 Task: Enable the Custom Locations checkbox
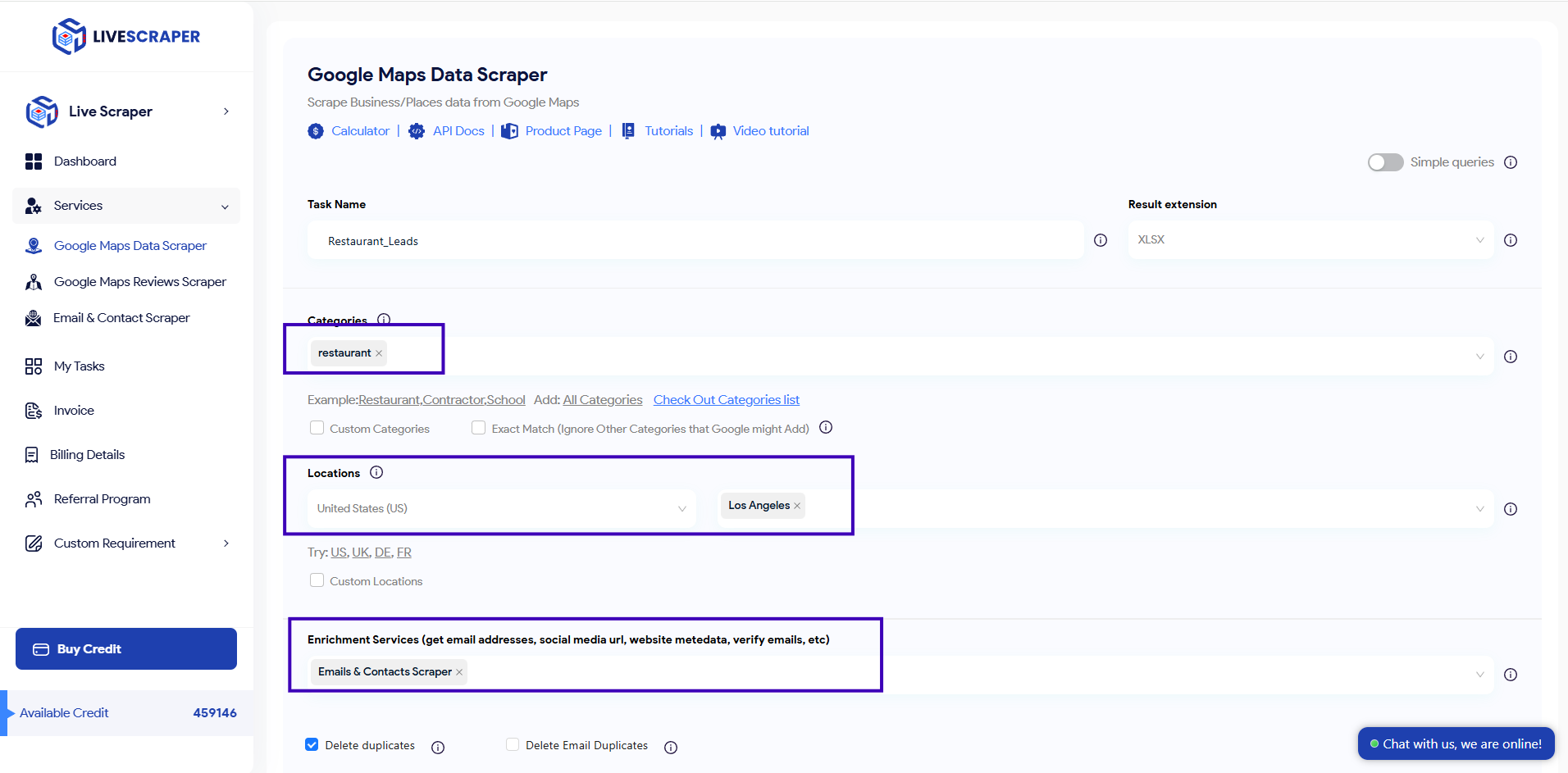coord(317,580)
